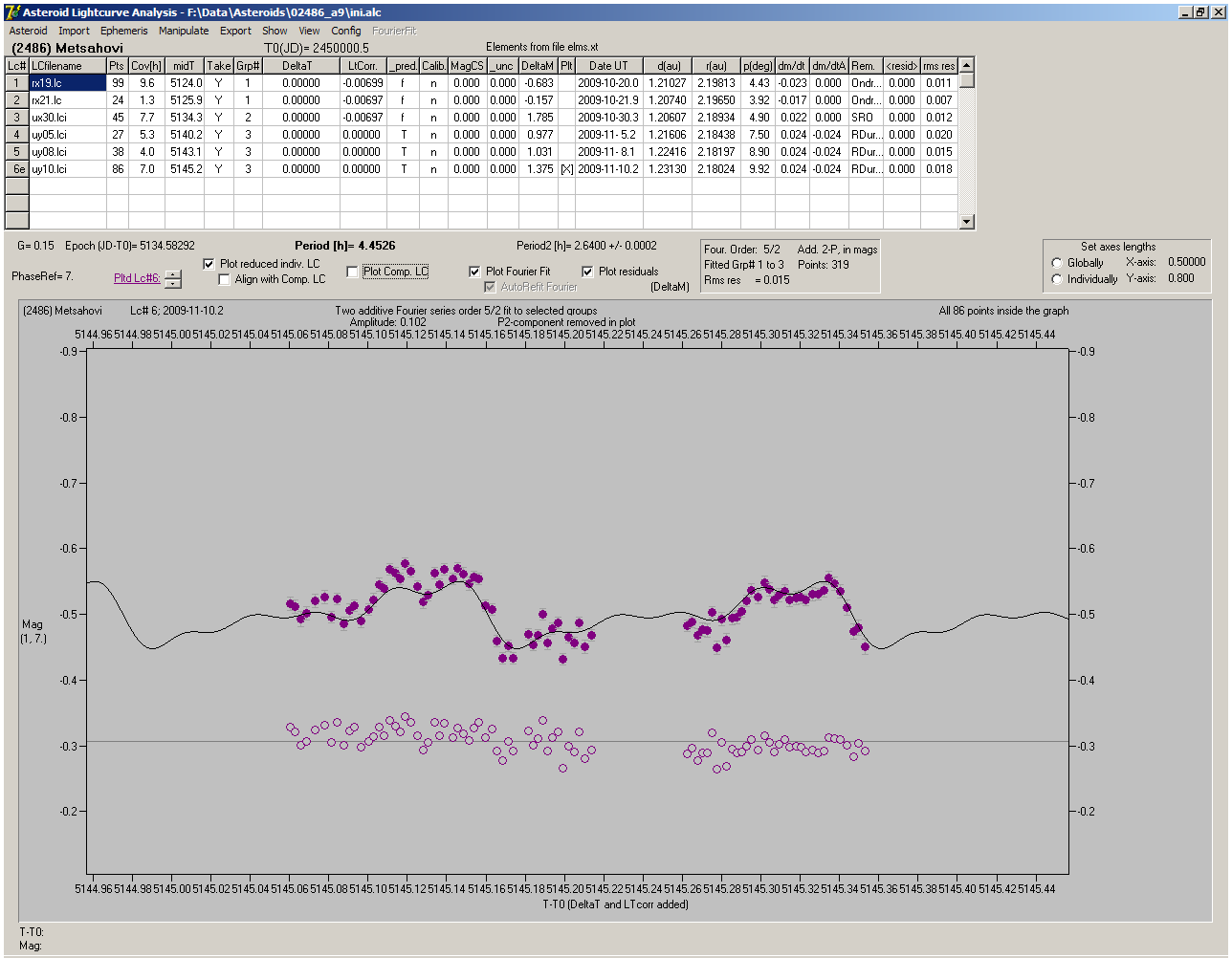Click the LCfilename column header

pos(67,66)
